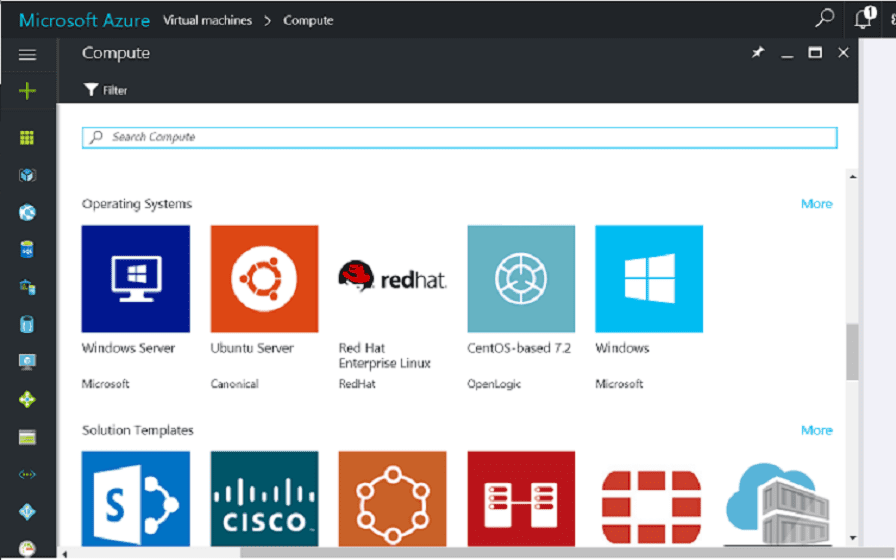This screenshot has height=560, width=896.
Task: Open the green diamond load balancer icon
Action: [27, 399]
